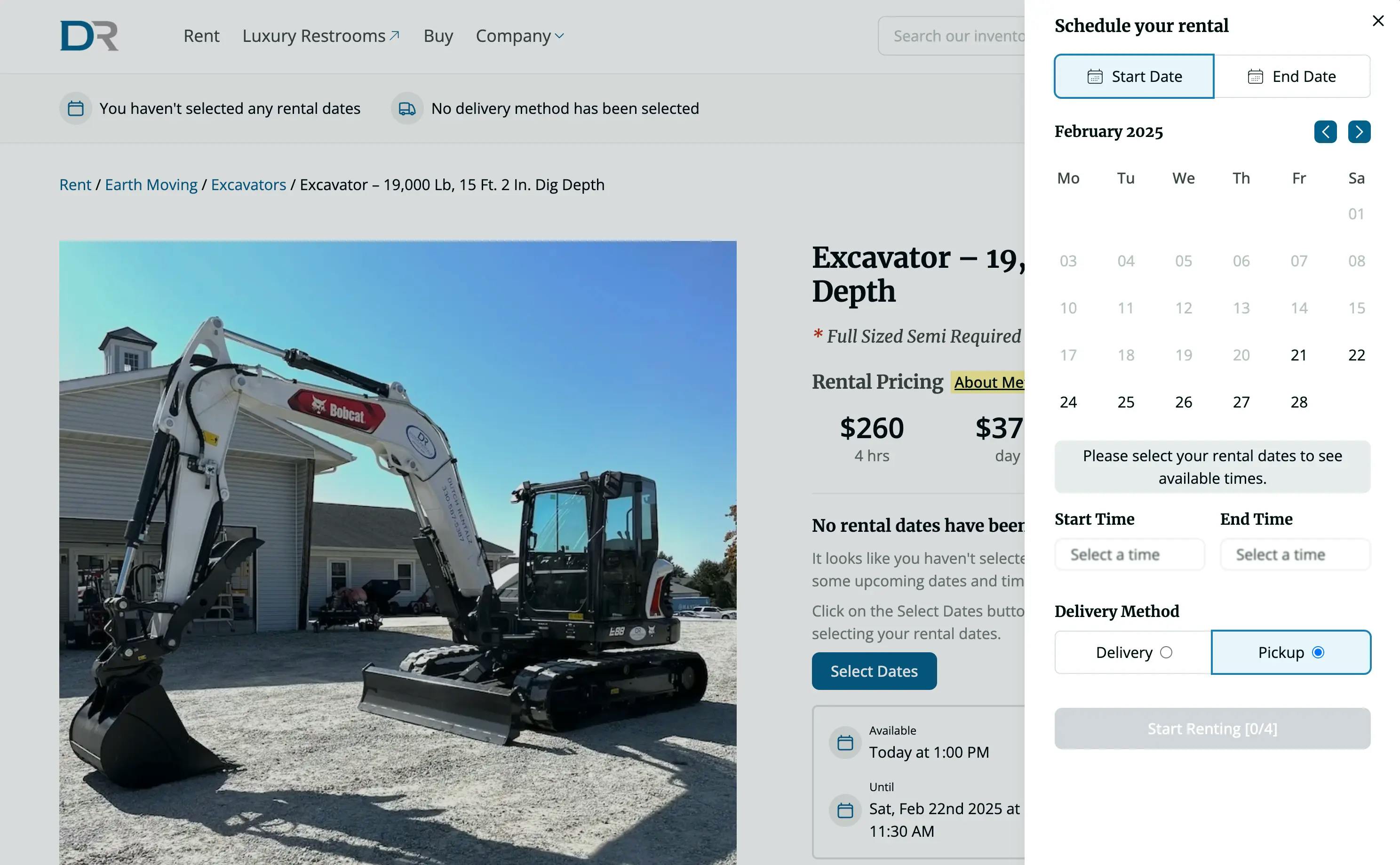Click the calendar icon next to Until Feb 22nd
Screen dimensions: 1400x865
click(x=843, y=808)
